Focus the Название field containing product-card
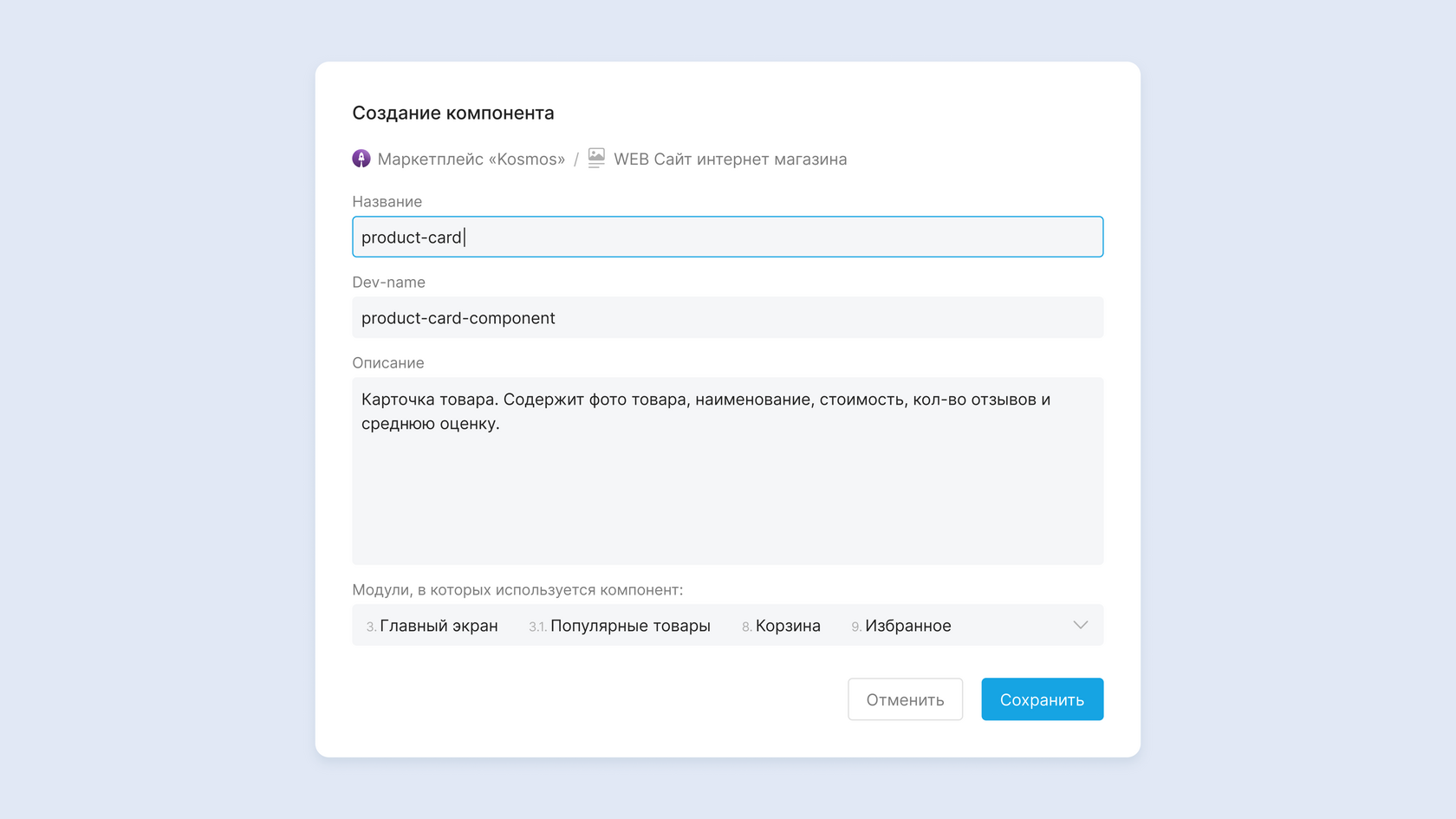 [727, 237]
